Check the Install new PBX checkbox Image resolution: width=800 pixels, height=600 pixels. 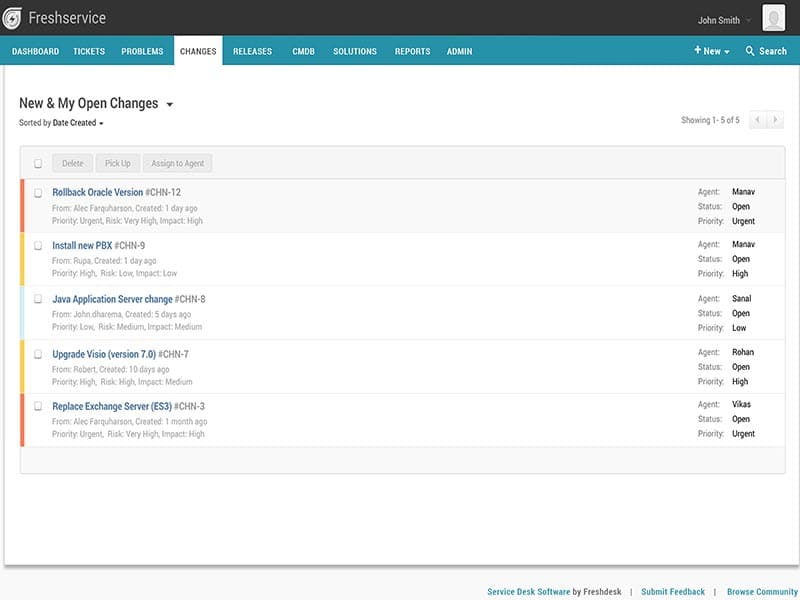tap(38, 246)
